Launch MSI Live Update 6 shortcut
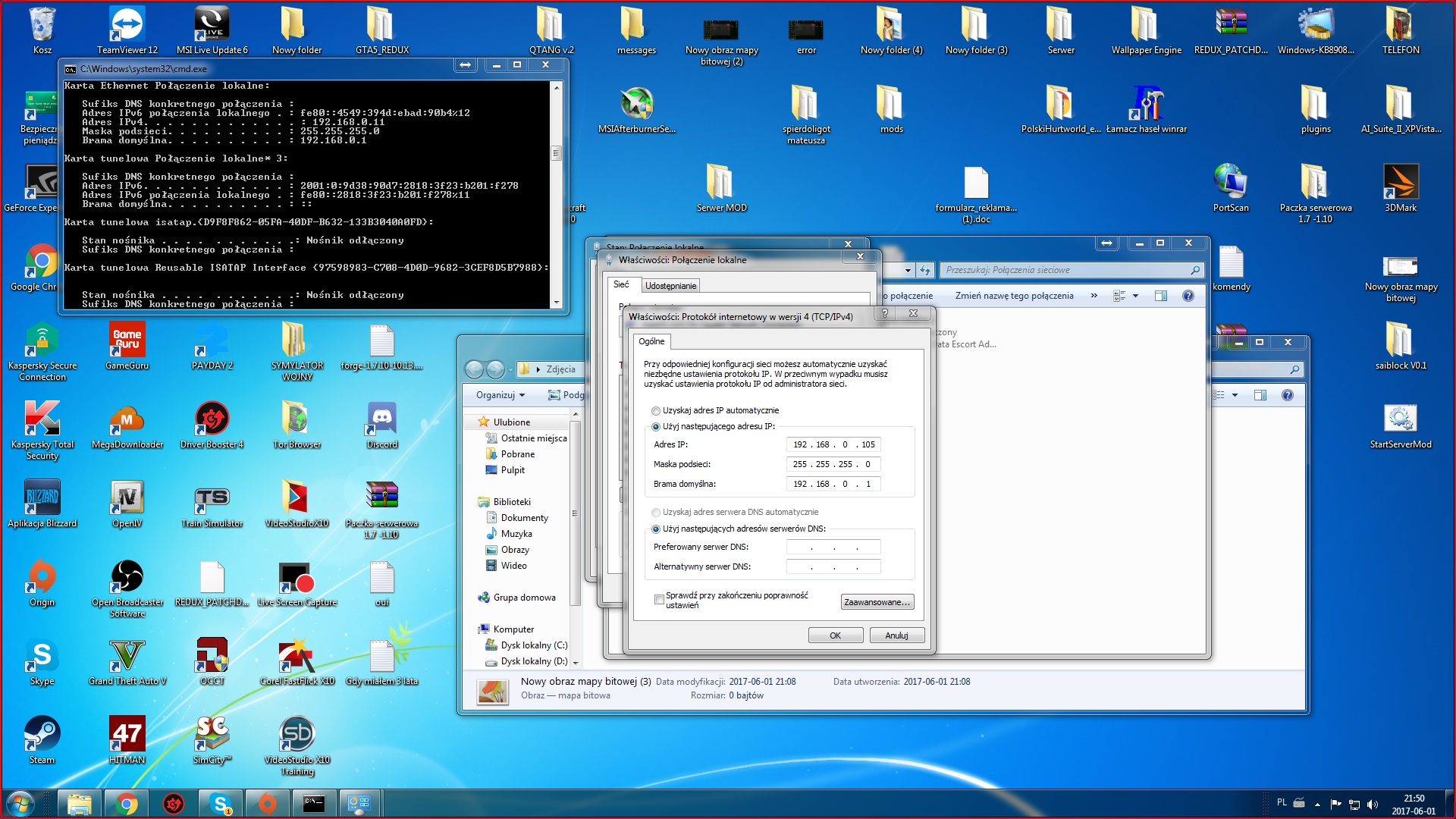 (212, 30)
